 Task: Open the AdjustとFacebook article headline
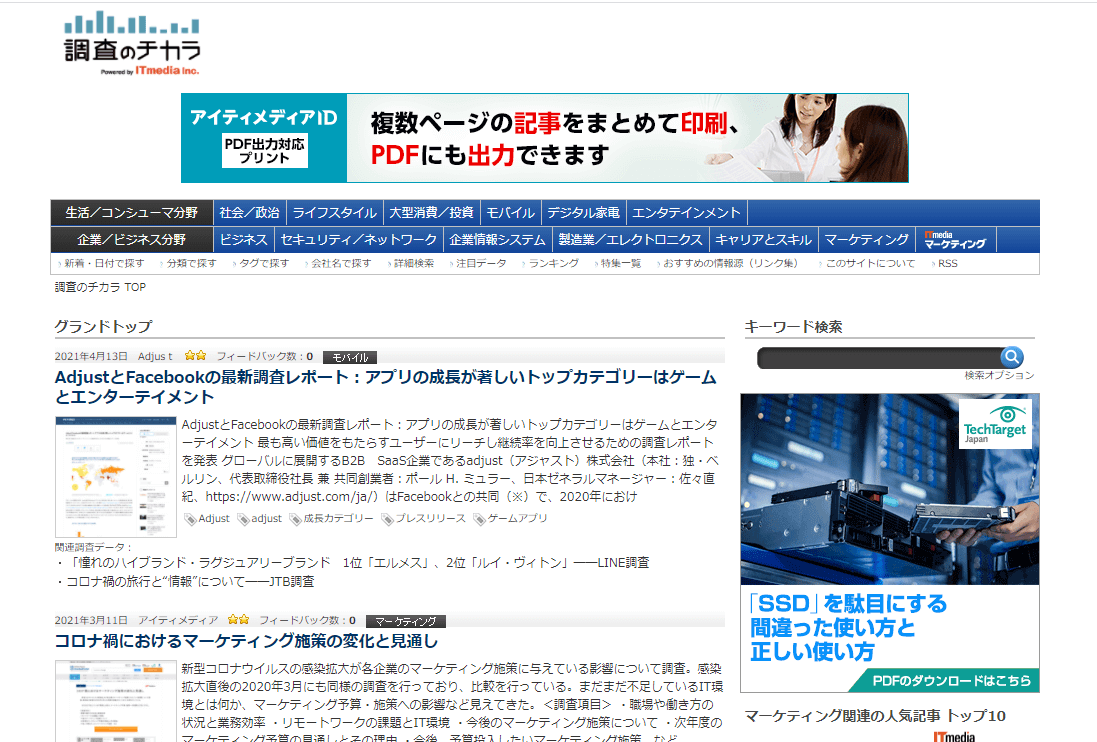click(385, 387)
